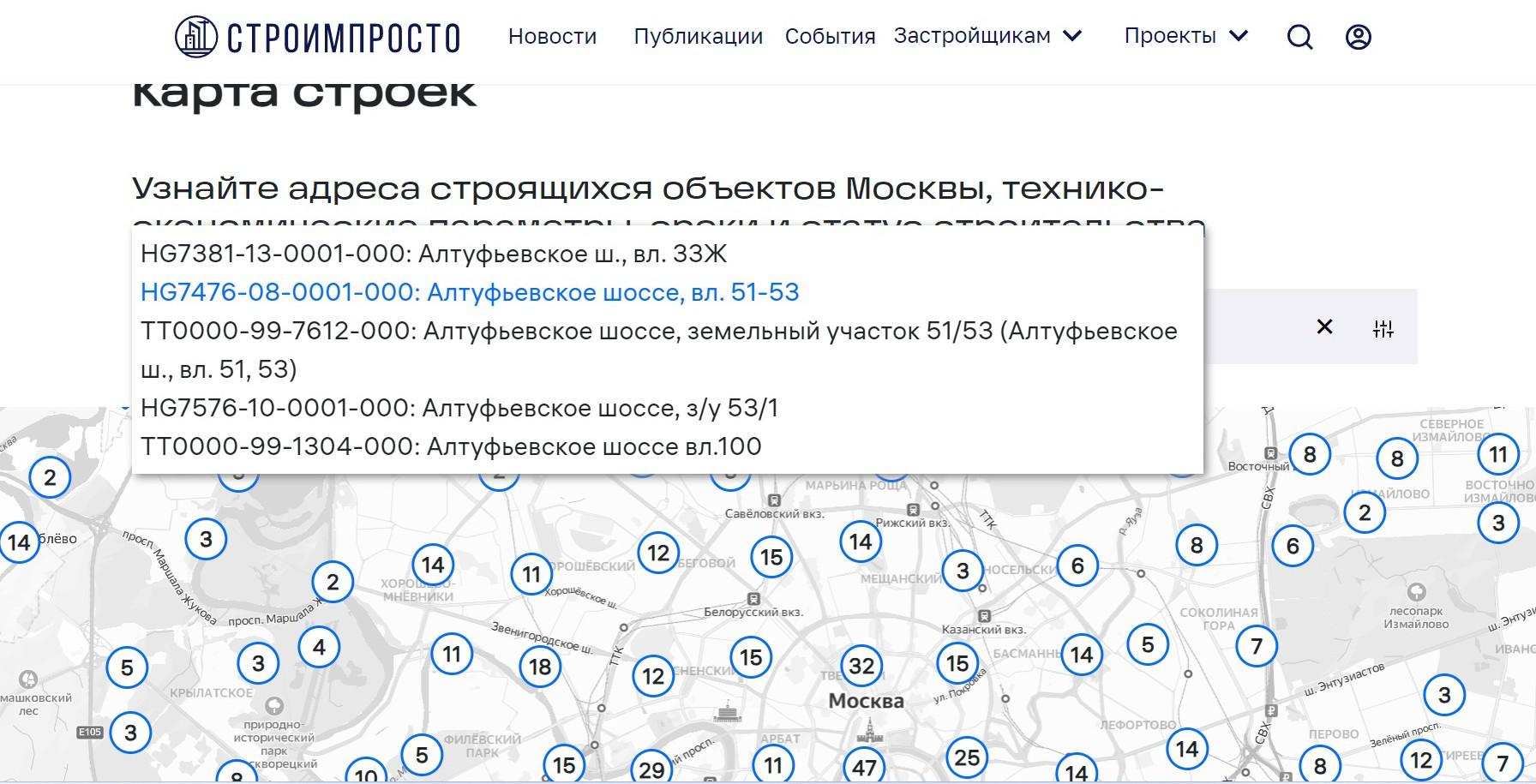Open cluster marker 32 above Москва label

pos(861,666)
